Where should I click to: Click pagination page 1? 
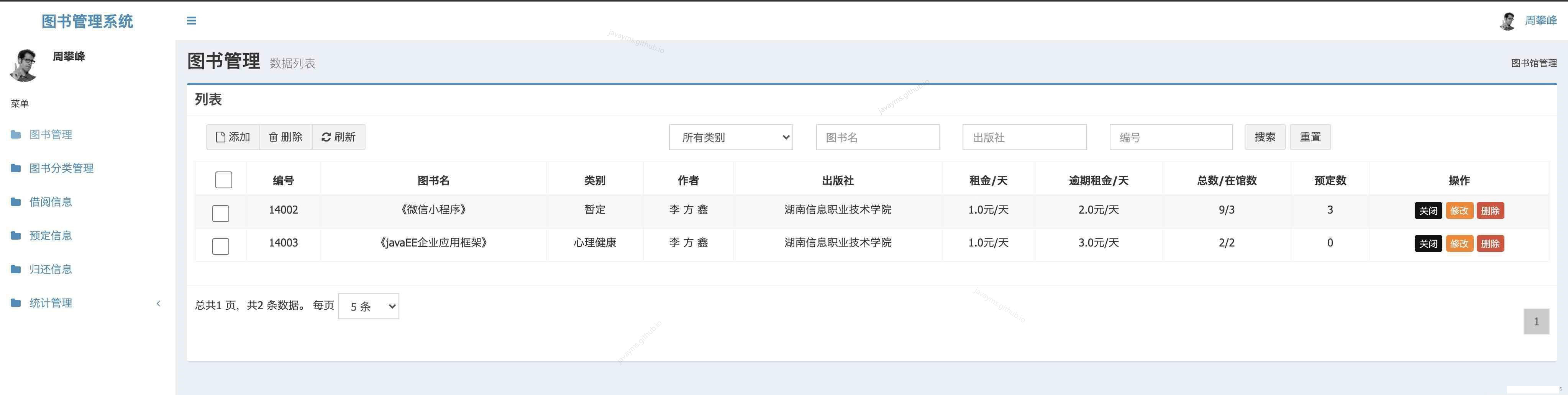click(1537, 322)
